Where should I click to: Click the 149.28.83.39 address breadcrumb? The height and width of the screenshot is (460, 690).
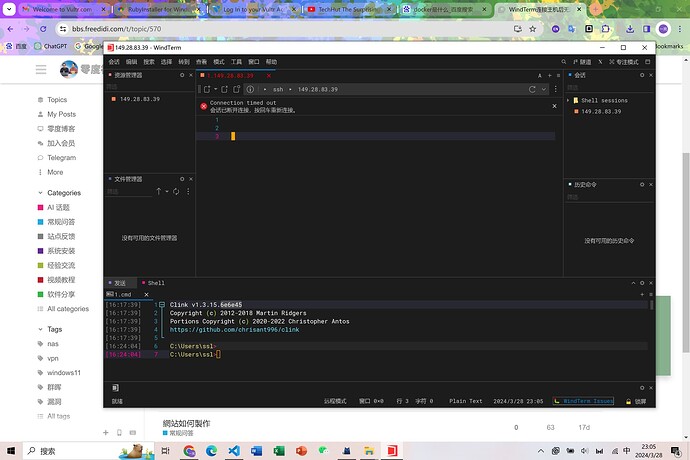click(318, 89)
